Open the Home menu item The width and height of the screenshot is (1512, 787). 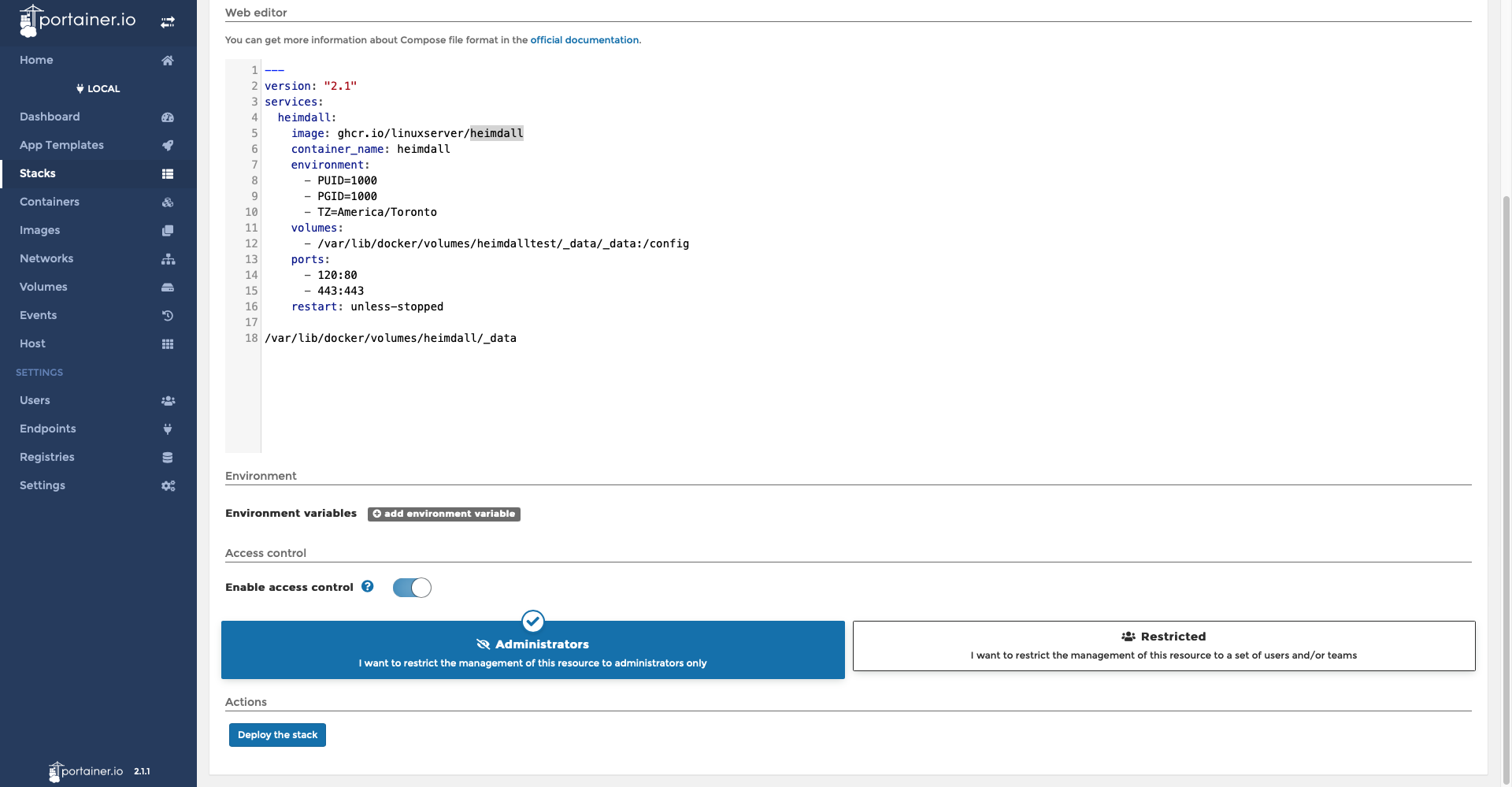pos(98,60)
